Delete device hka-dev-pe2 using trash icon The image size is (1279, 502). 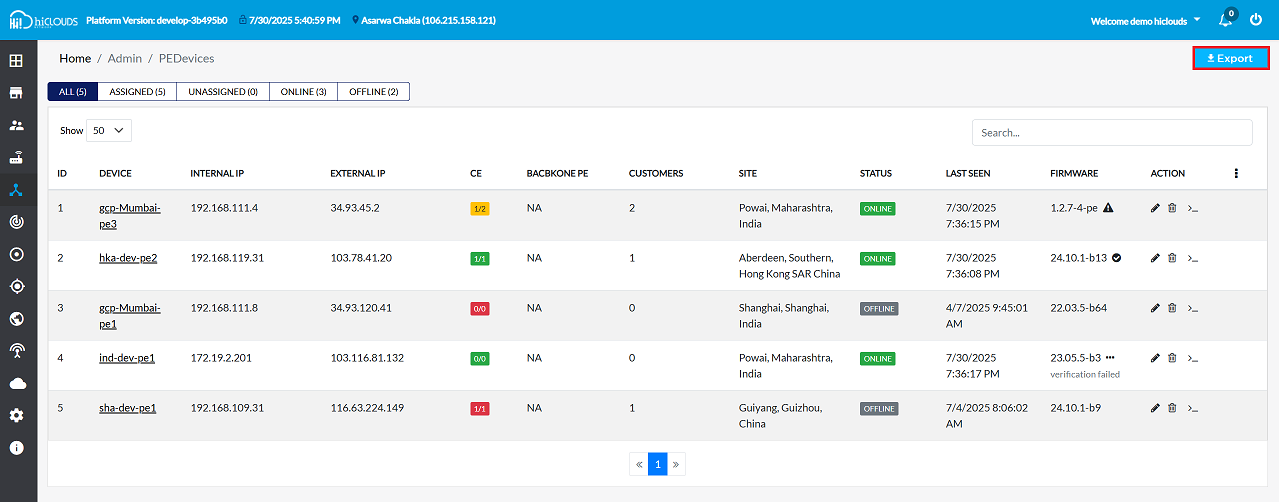1172,258
